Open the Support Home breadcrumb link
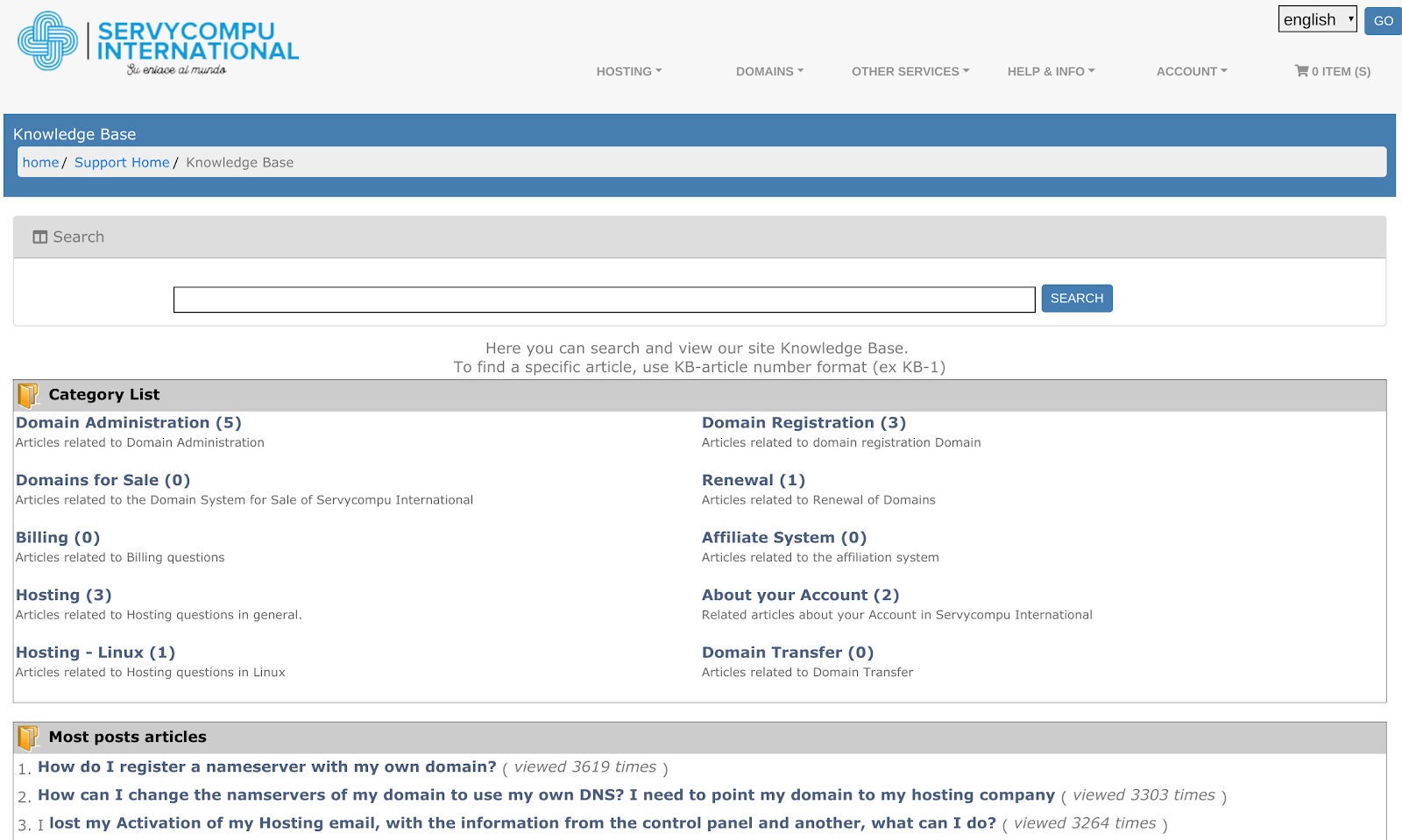The image size is (1402, 840). pos(122,163)
